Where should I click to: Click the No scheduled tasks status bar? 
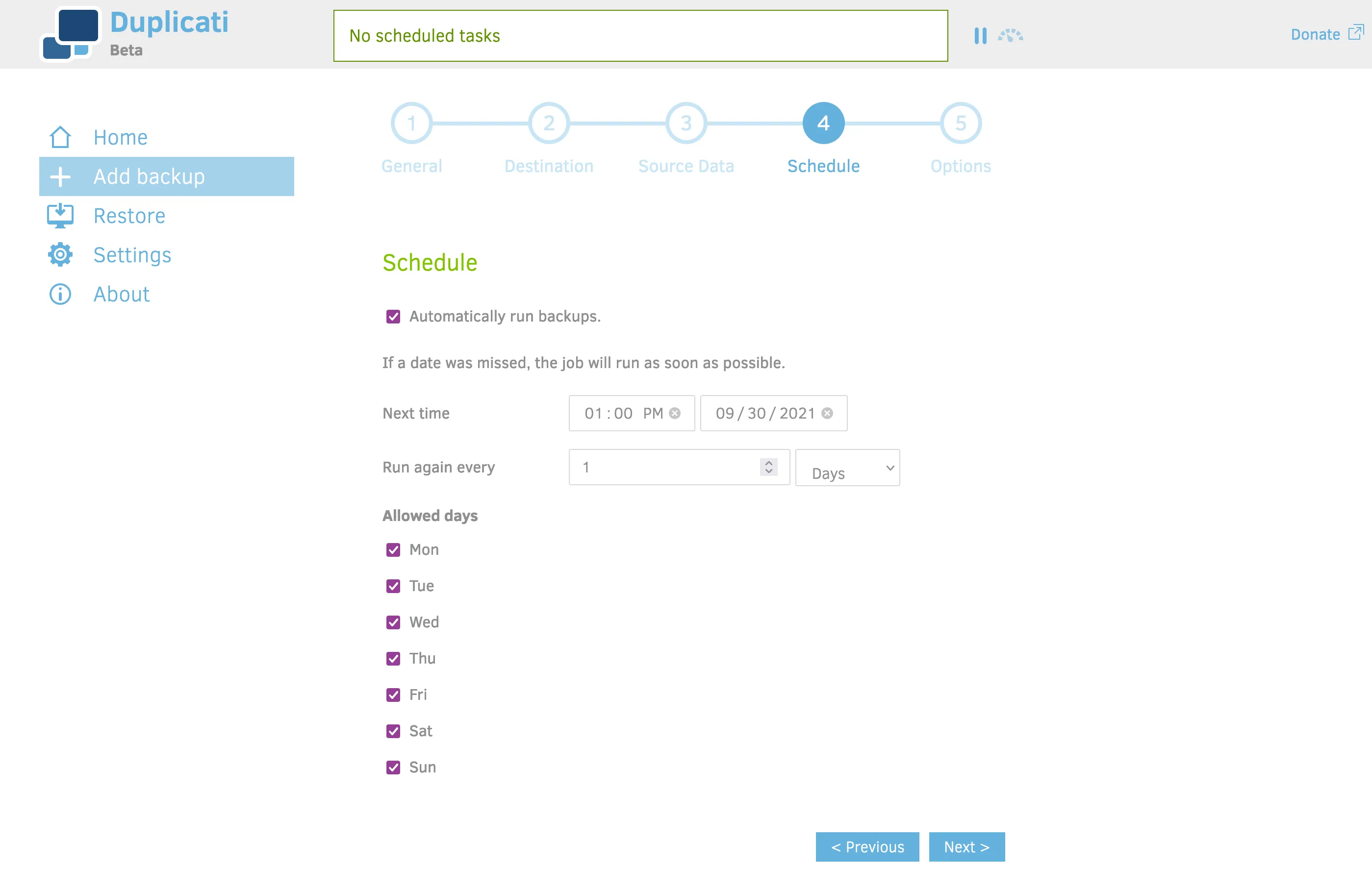(640, 36)
